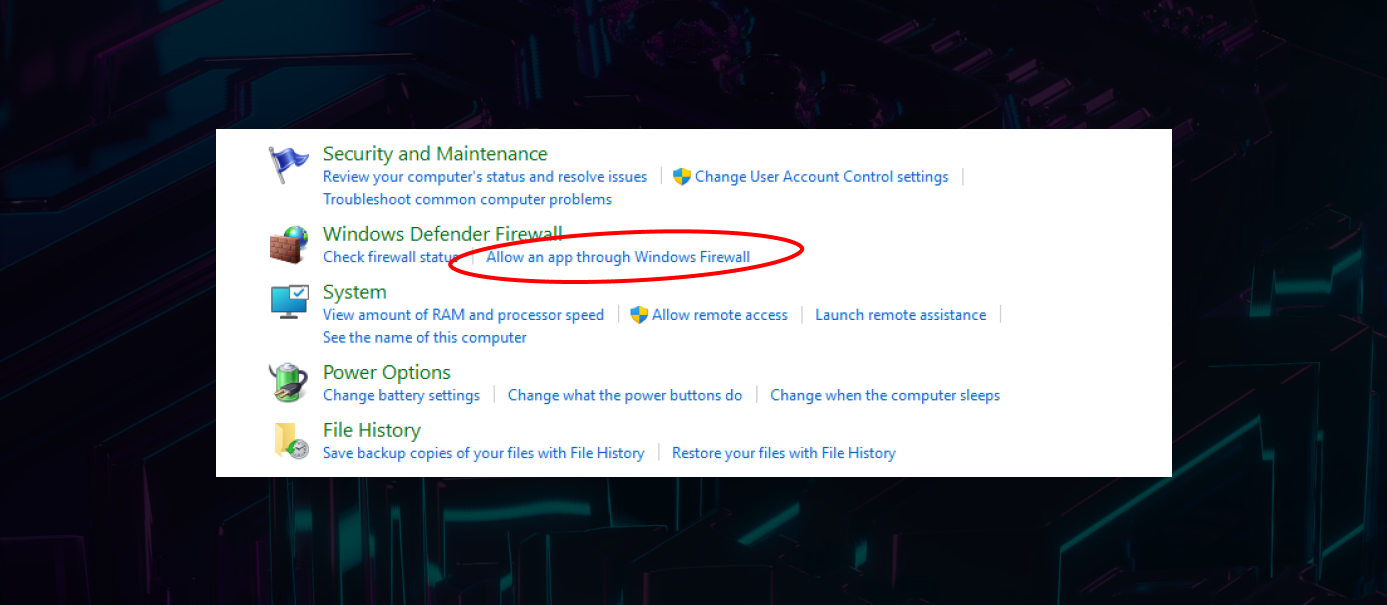
Task: Open Save backup copies of your files with File History
Action: click(483, 453)
